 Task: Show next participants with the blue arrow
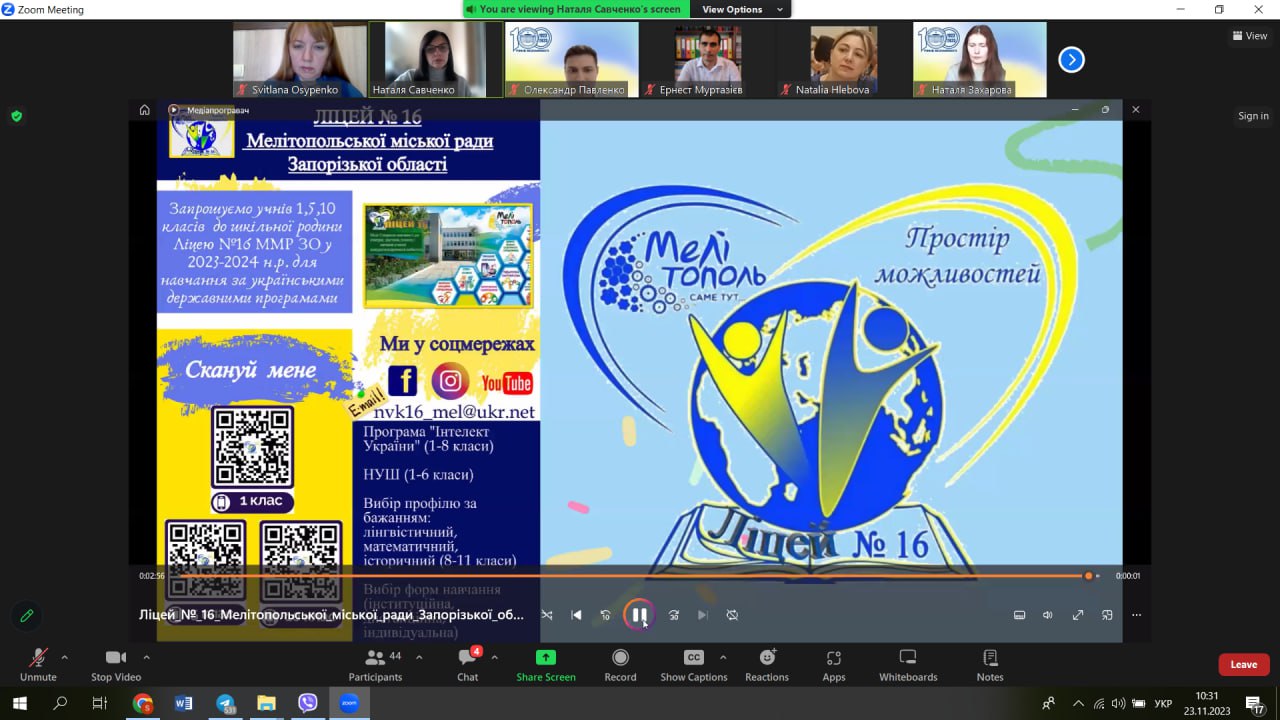(1071, 60)
